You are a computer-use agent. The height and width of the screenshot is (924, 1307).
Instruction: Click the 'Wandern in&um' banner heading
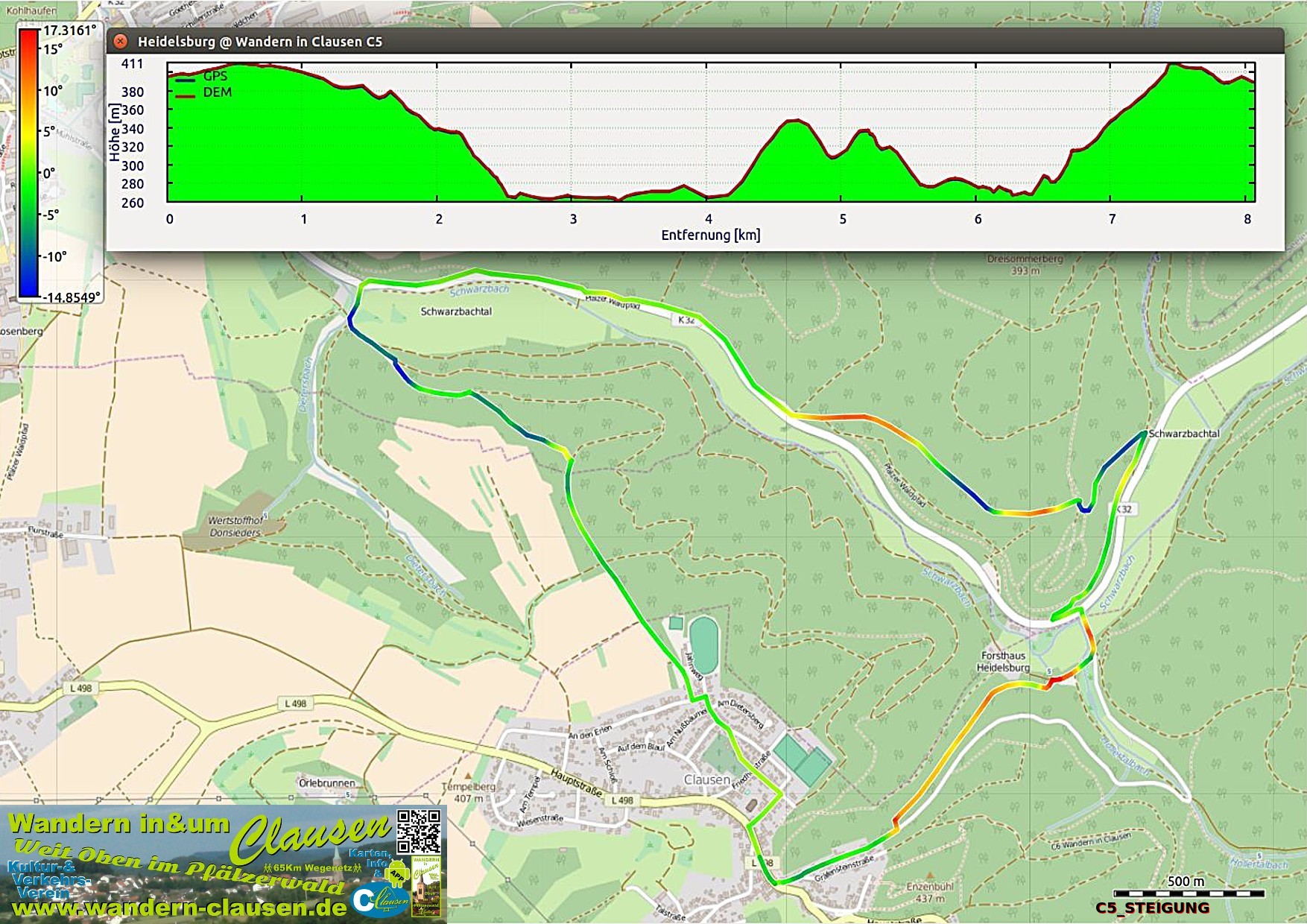click(119, 824)
